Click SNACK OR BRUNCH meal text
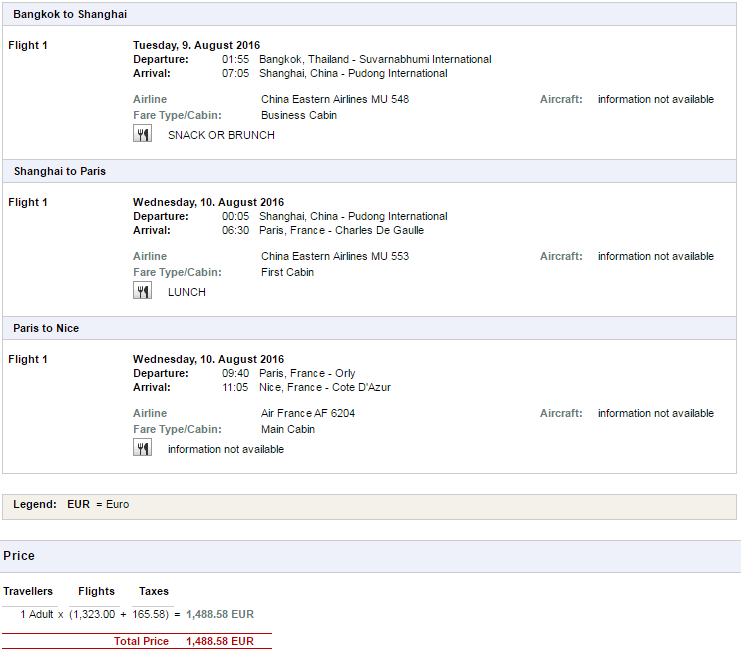741x652 pixels. coord(221,135)
